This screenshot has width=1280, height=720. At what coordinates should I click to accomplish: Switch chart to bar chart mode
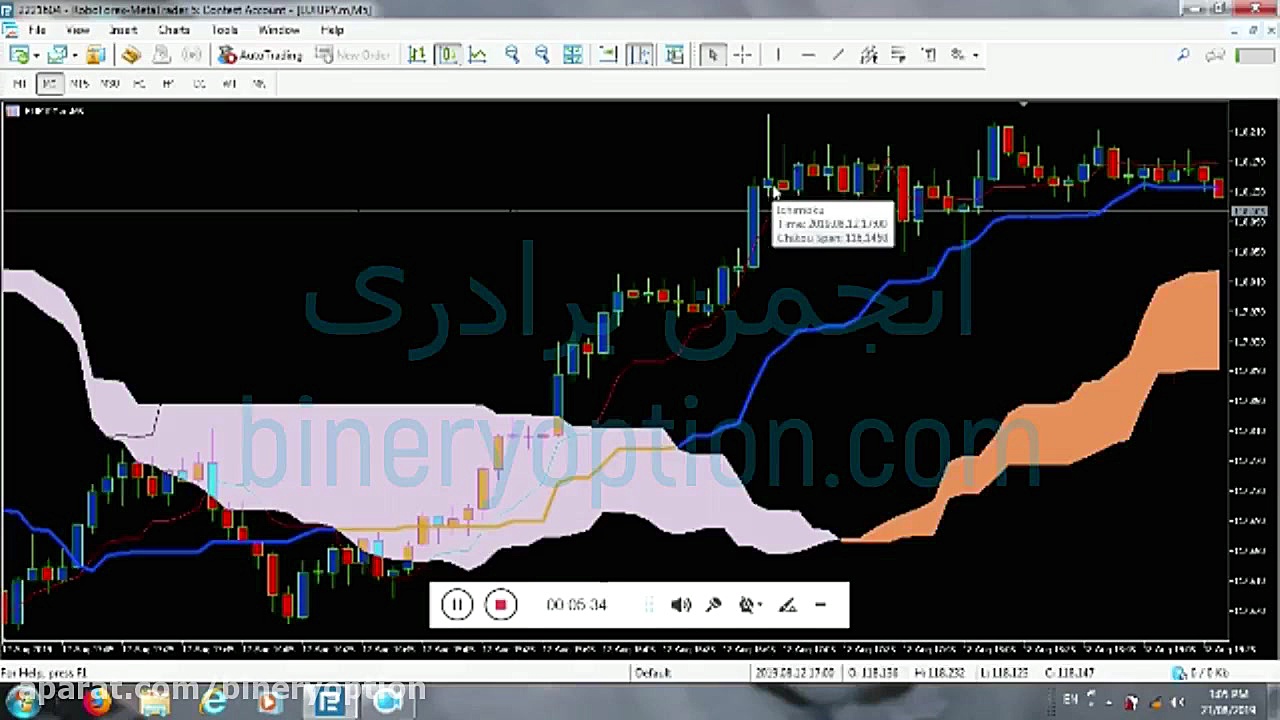click(417, 55)
